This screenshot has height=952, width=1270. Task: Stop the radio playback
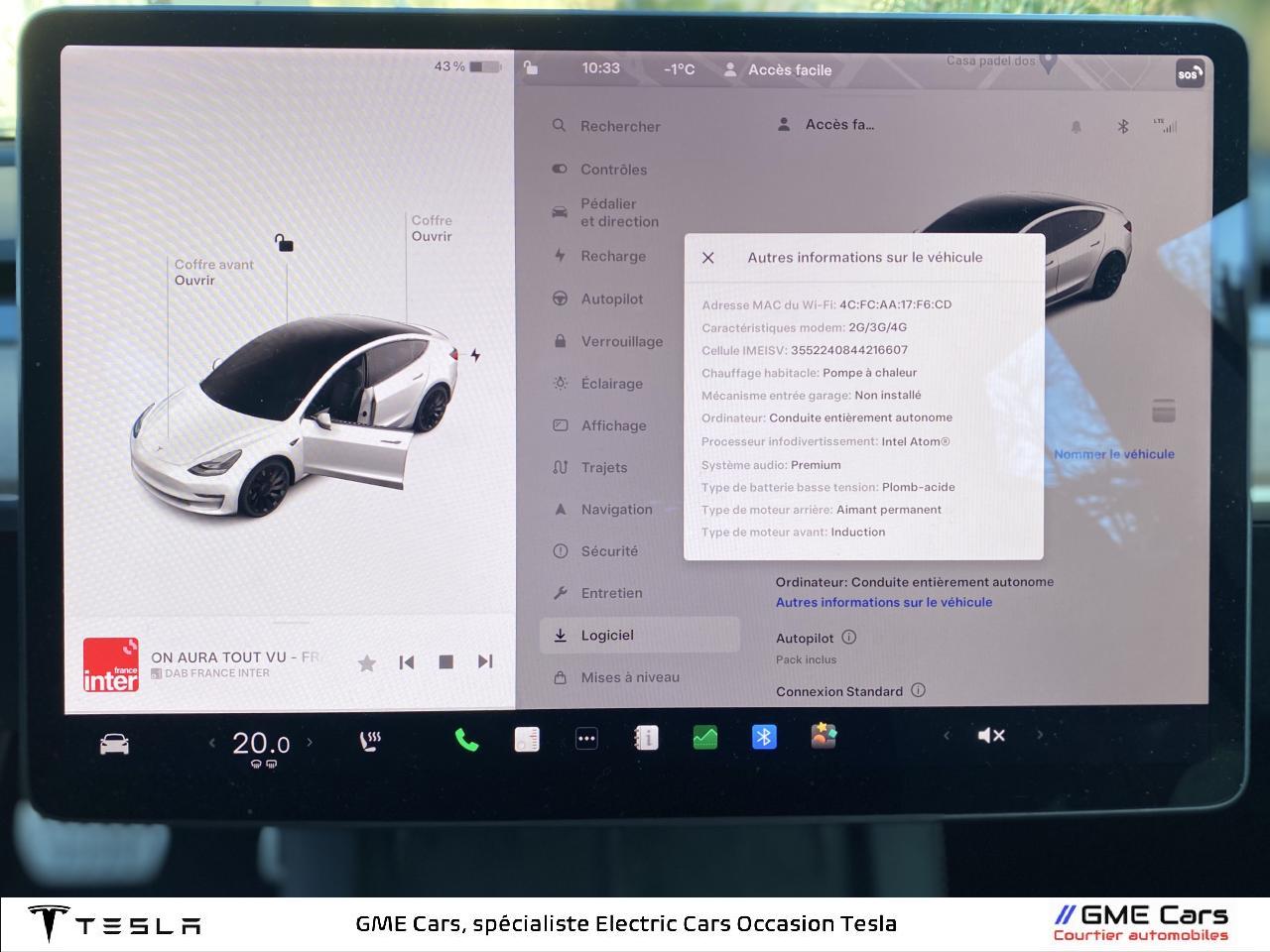445,661
